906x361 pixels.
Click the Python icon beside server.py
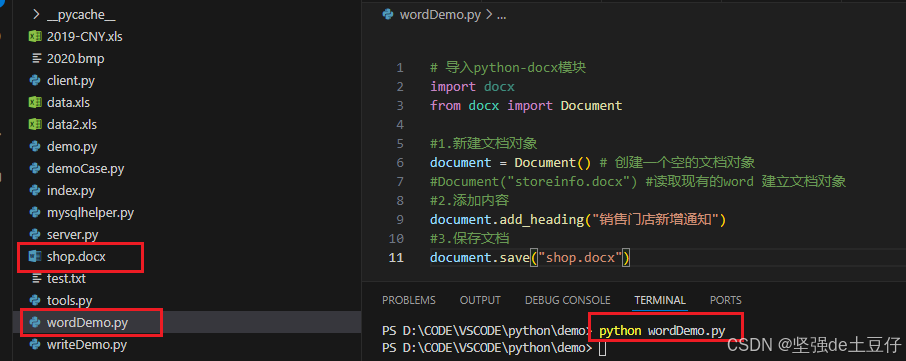coord(35,235)
